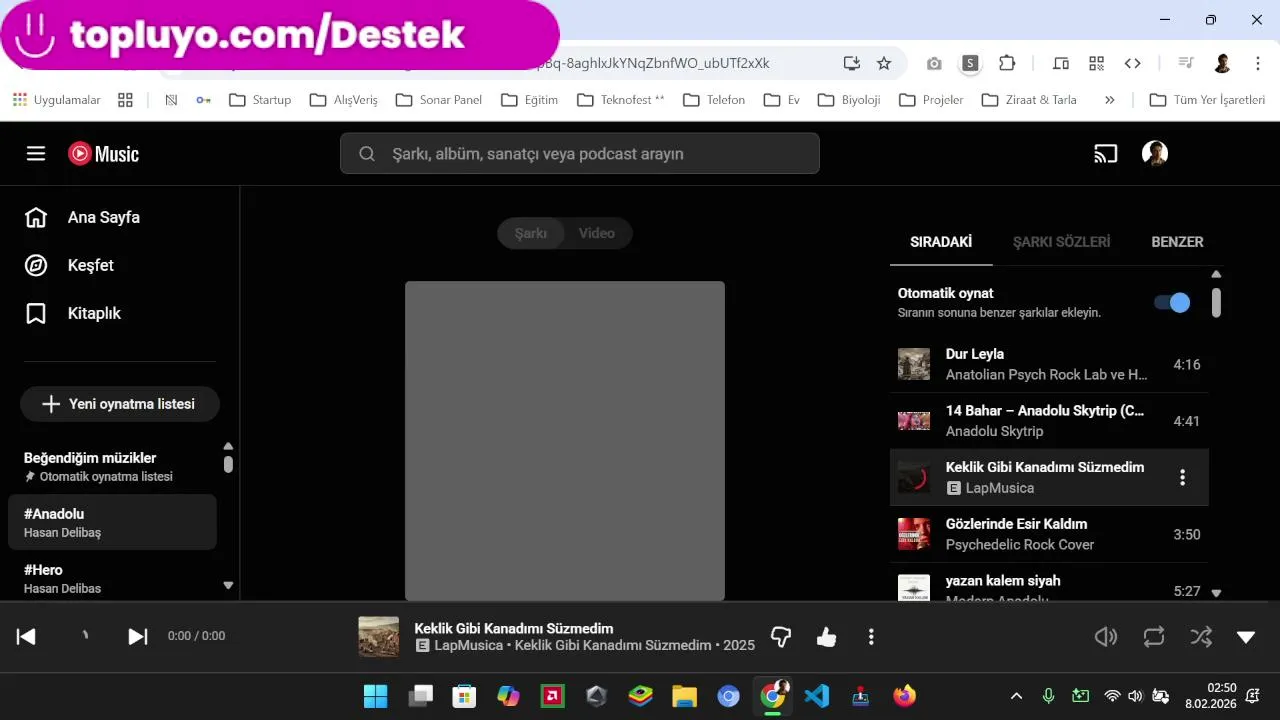Toggle shuffle mode
Viewport: 1280px width, 720px height.
(x=1201, y=637)
